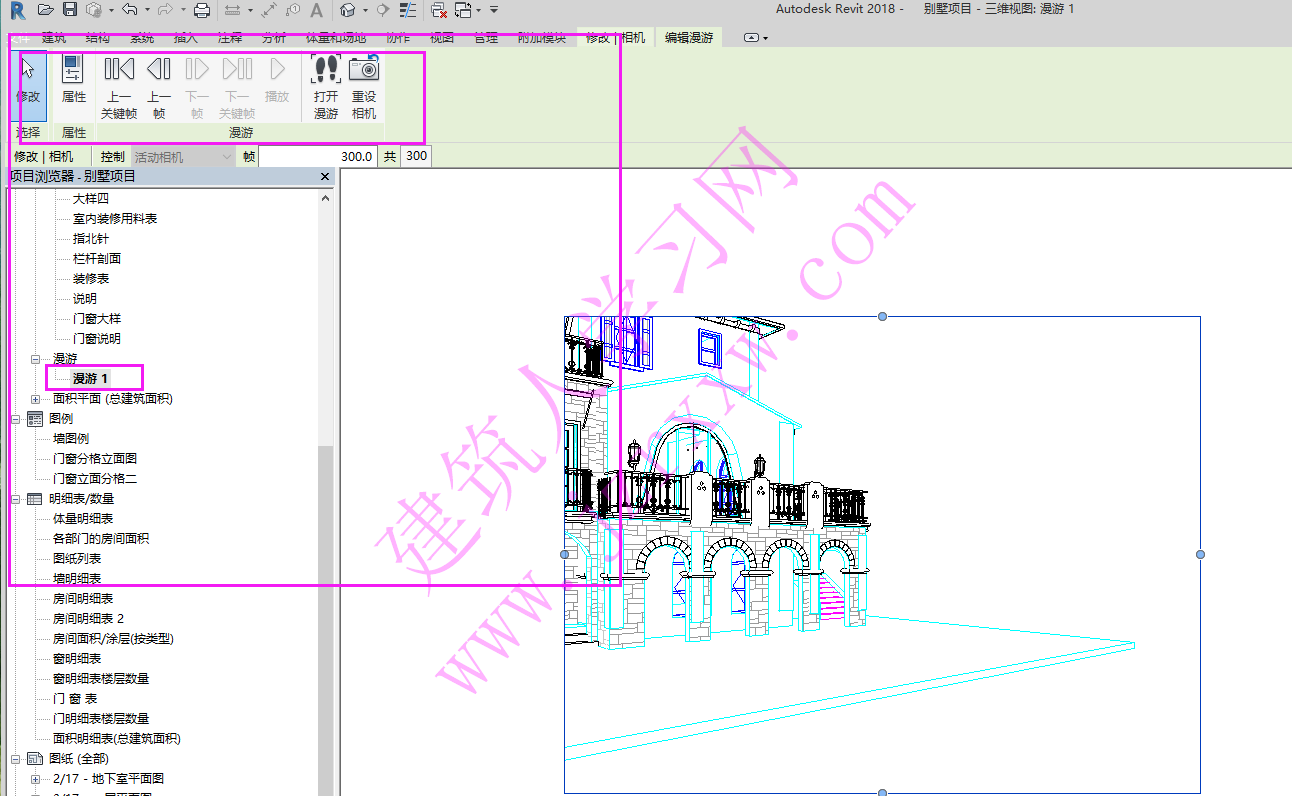Select 门明细表楼层数量 schedule
The width and height of the screenshot is (1292, 796).
(x=101, y=718)
